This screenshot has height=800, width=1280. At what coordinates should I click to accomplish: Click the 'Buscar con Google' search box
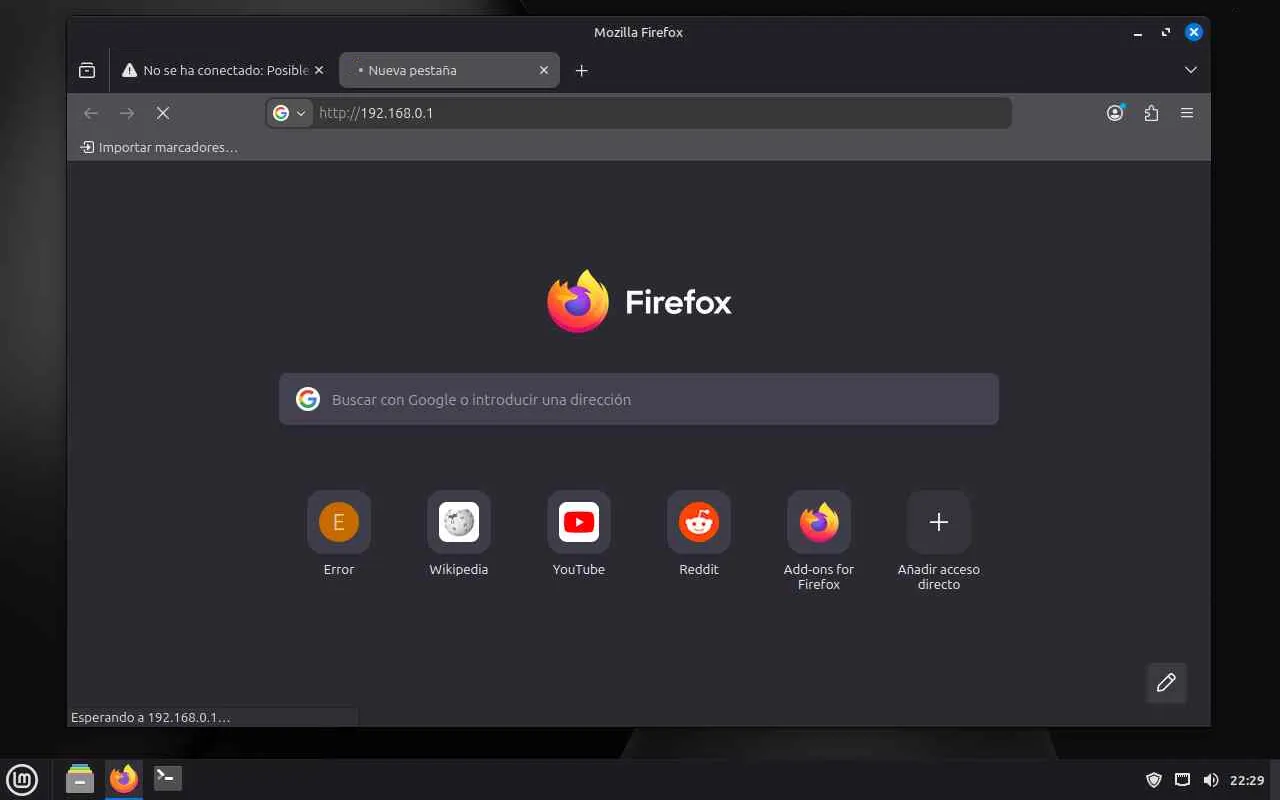tap(639, 399)
